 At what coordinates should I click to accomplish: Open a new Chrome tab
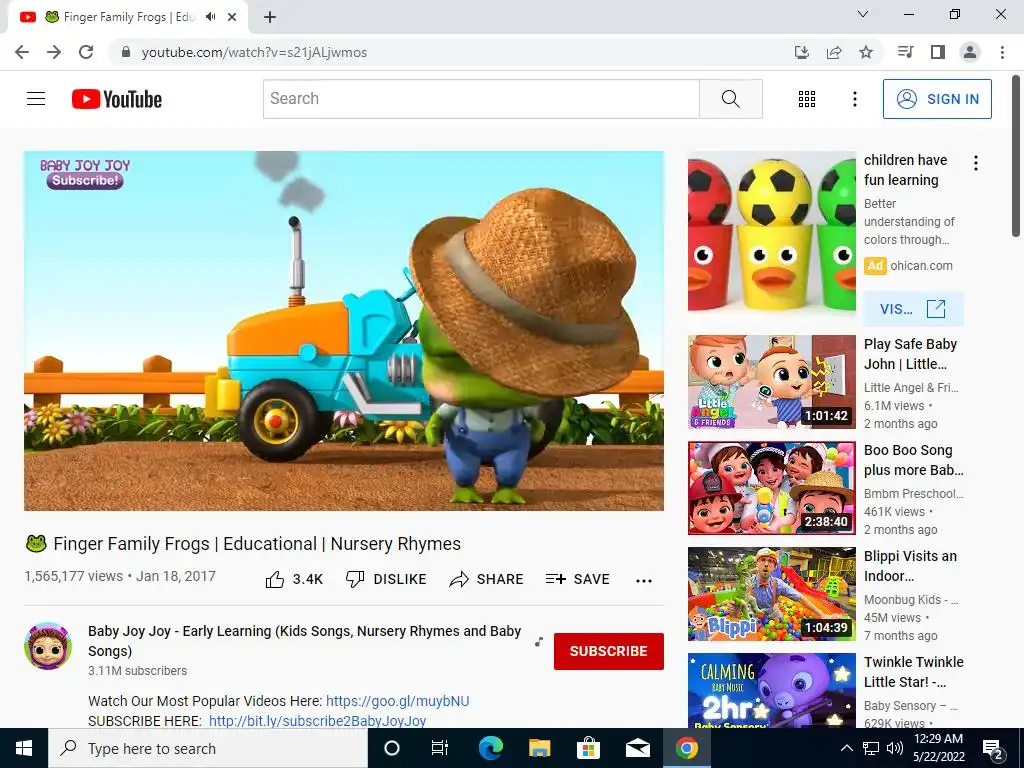[x=270, y=17]
